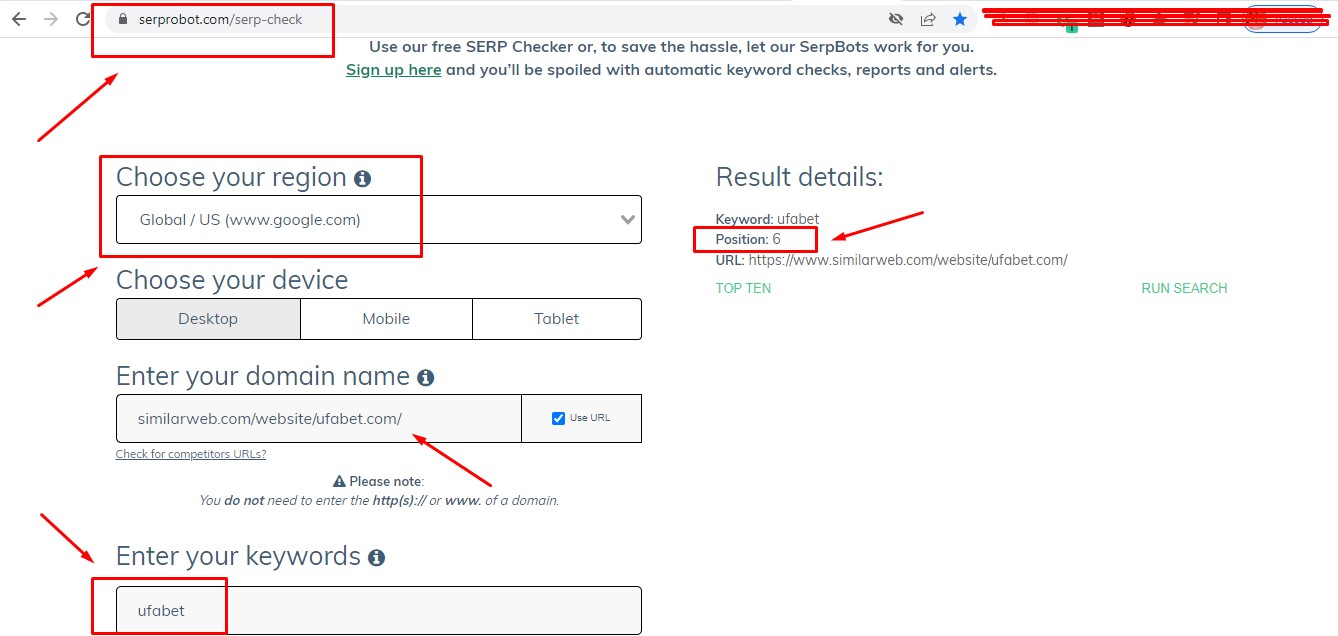Toggle the Use URL checkbox
The width and height of the screenshot is (1338, 636).
[559, 418]
